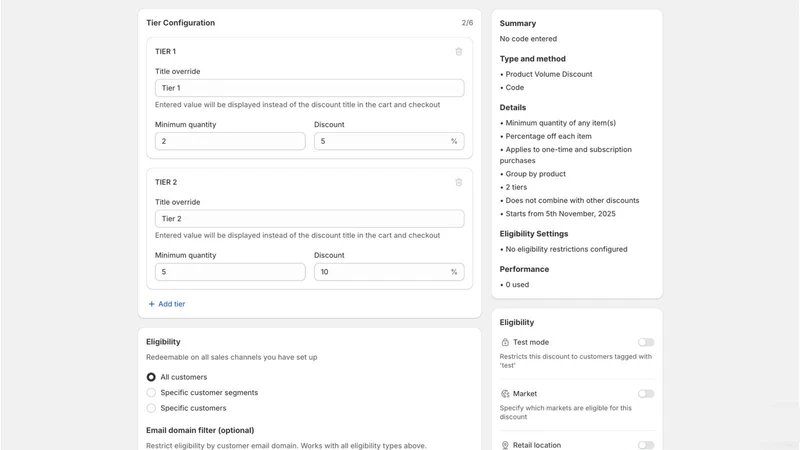Image resolution: width=800 pixels, height=450 pixels.
Task: Focus Tier 2 discount percentage field
Action: [389, 271]
